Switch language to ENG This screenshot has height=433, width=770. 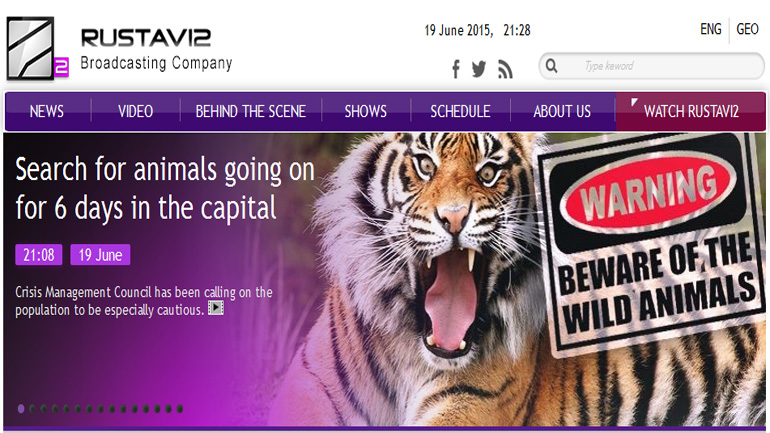point(711,29)
